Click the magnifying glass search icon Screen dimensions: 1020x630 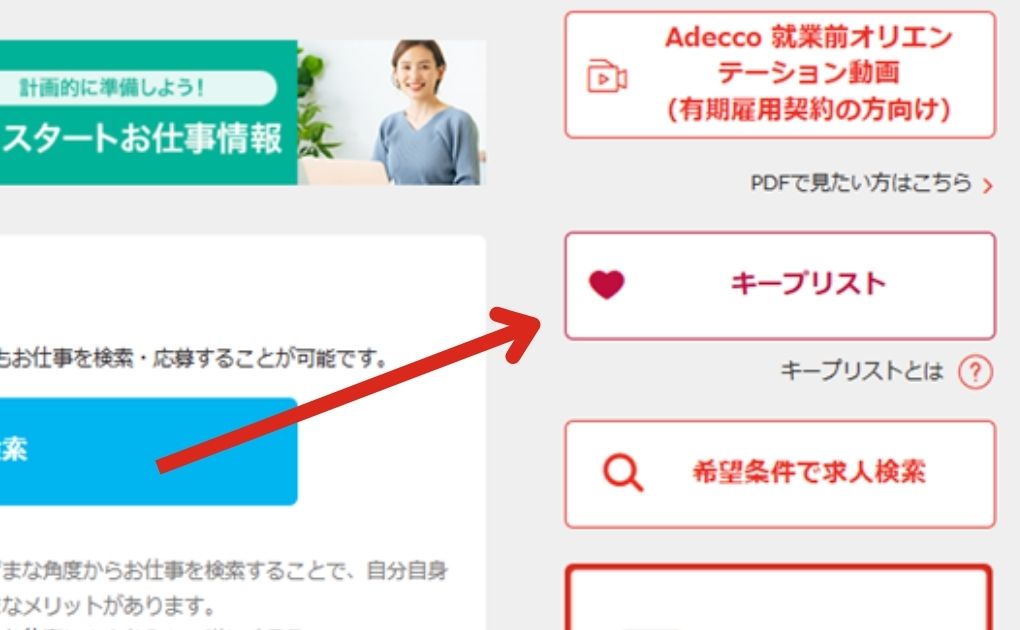pyautogui.click(x=623, y=473)
